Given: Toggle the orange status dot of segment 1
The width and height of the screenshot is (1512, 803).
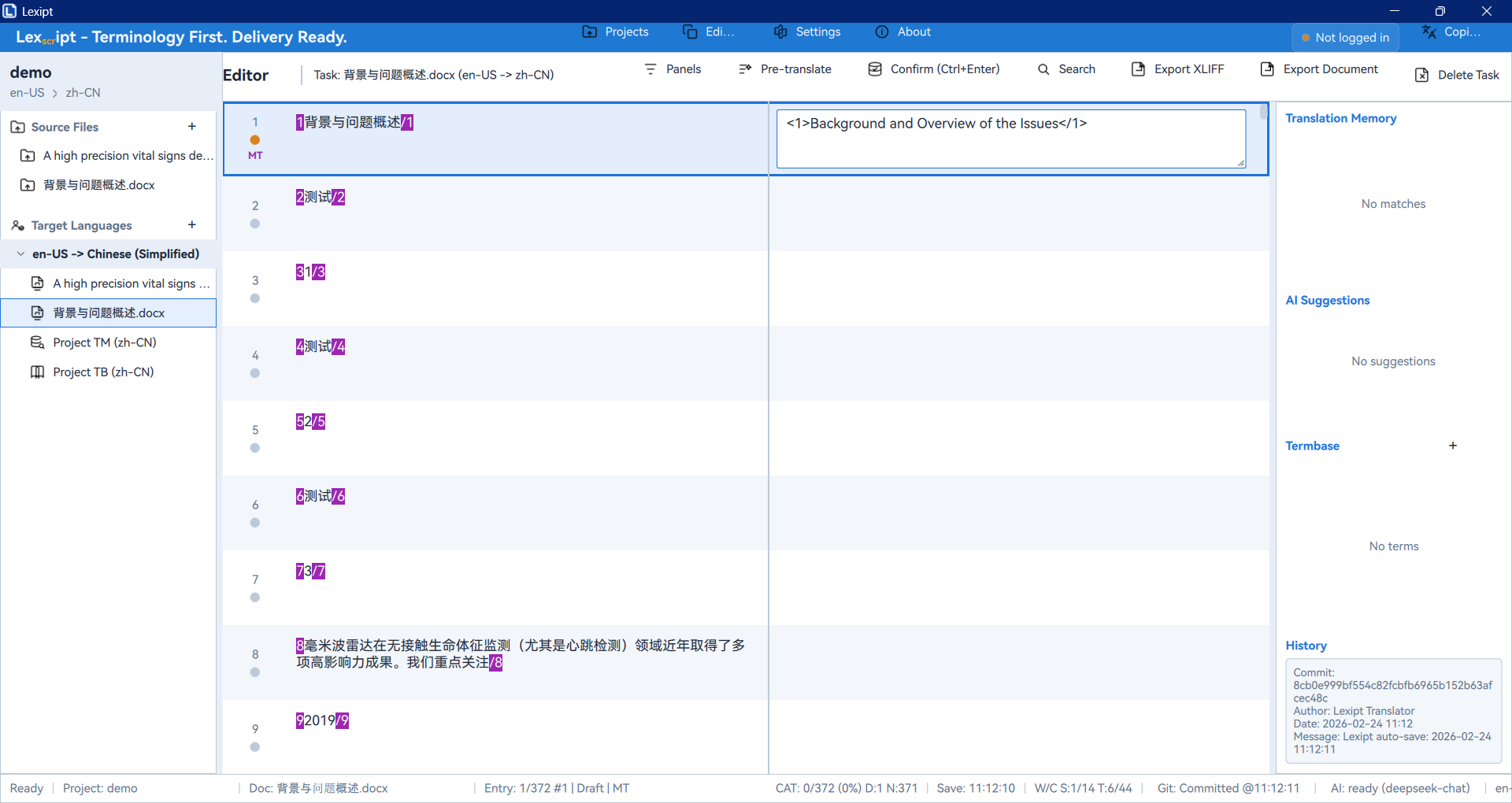Looking at the screenshot, I should pyautogui.click(x=255, y=140).
